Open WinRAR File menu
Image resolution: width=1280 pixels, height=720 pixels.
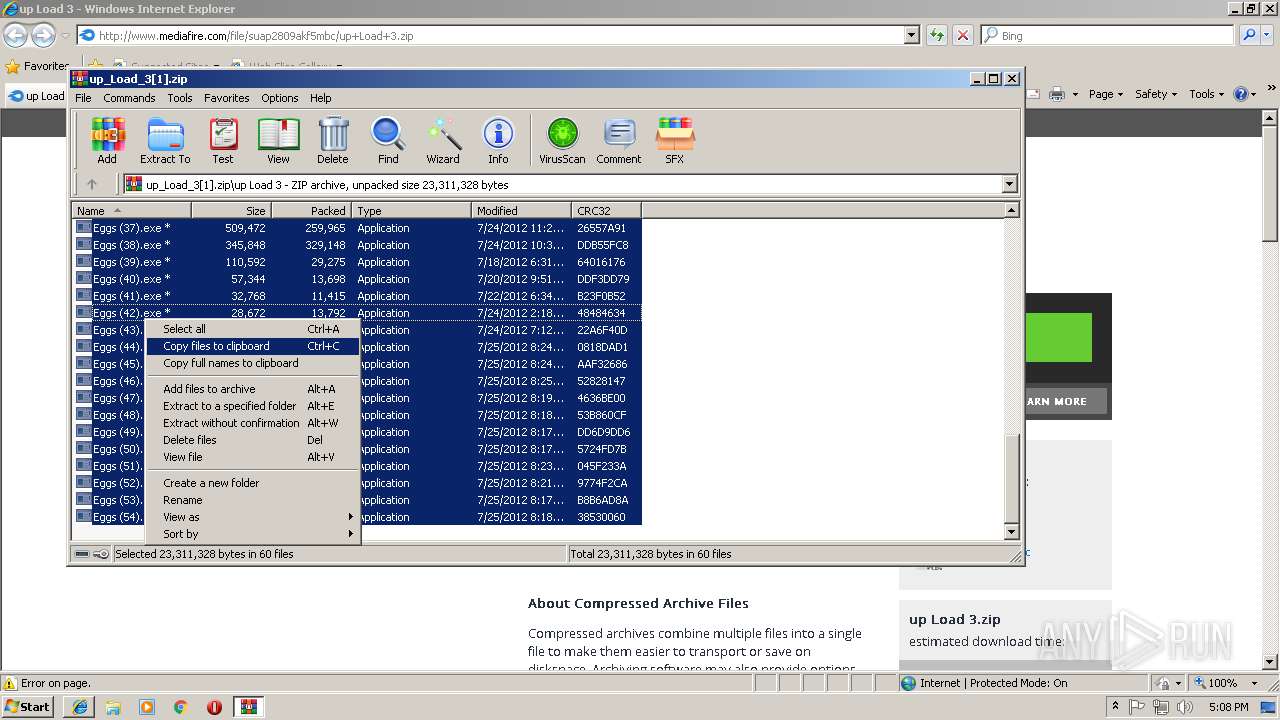click(83, 98)
